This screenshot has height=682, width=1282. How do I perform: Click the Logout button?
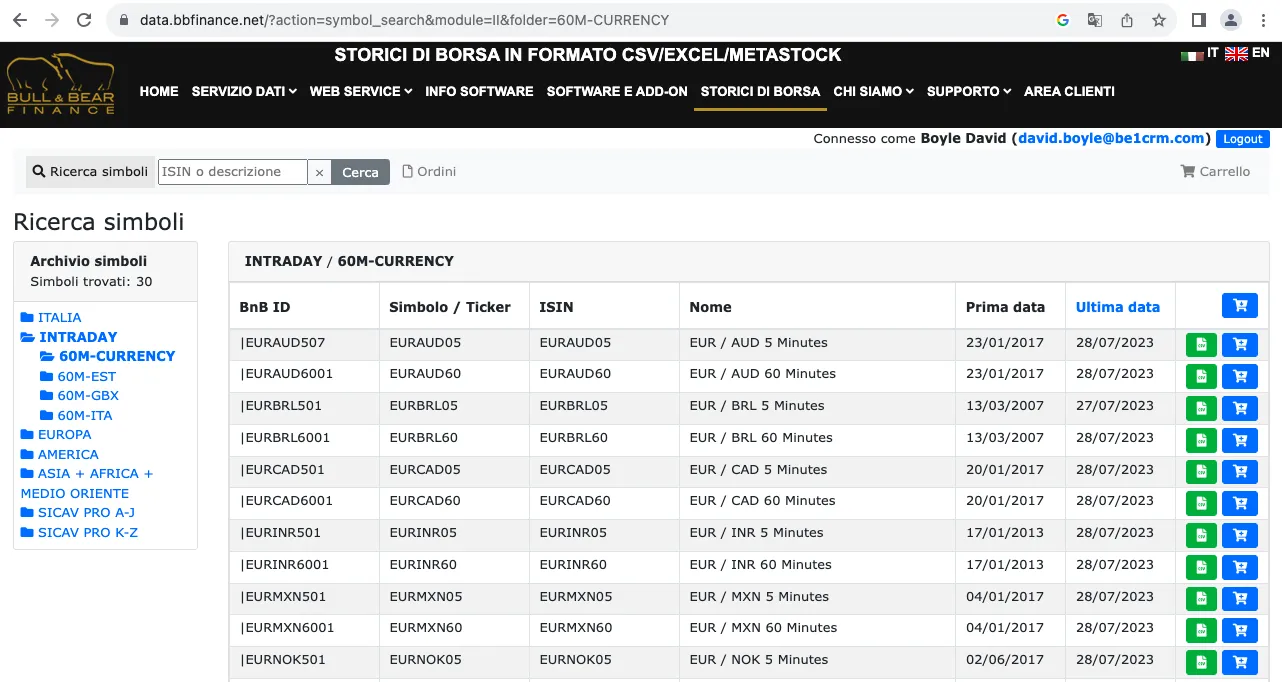1243,139
